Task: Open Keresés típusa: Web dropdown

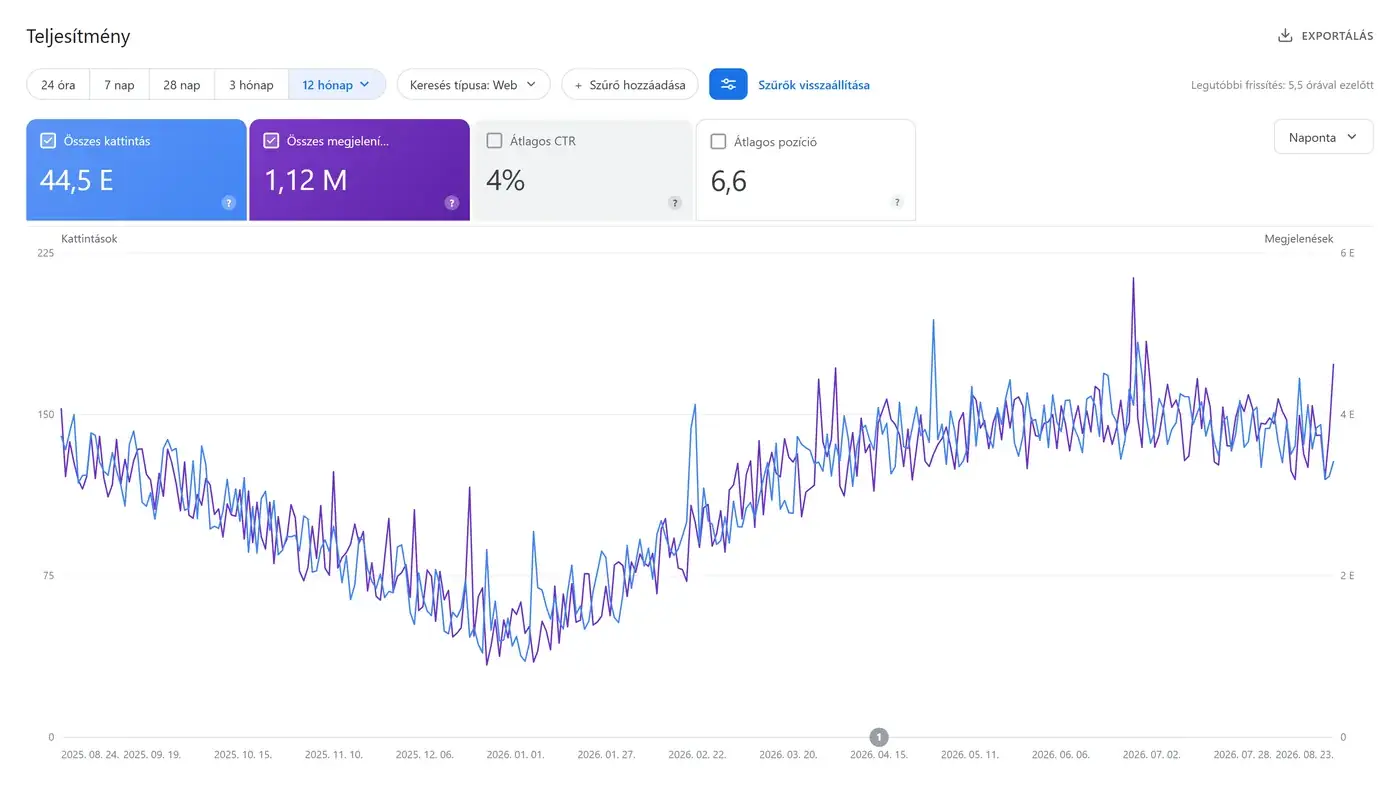Action: click(474, 85)
